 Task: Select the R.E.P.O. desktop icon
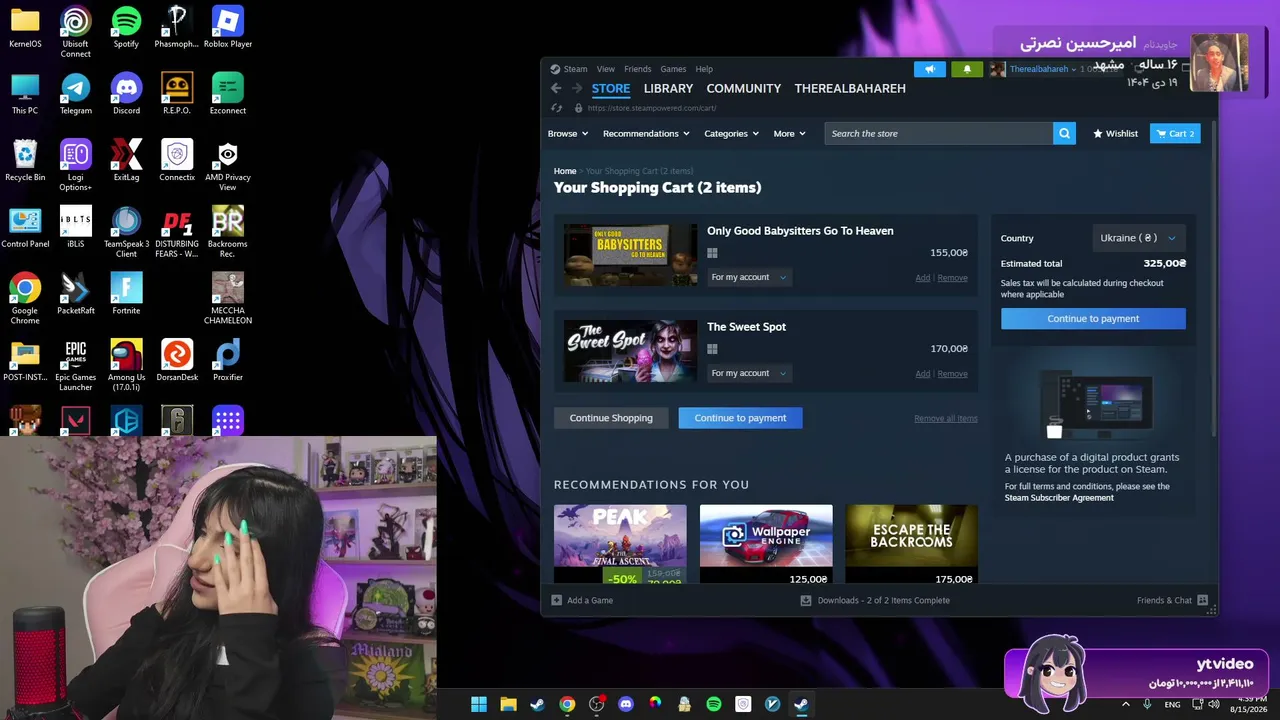tap(177, 94)
